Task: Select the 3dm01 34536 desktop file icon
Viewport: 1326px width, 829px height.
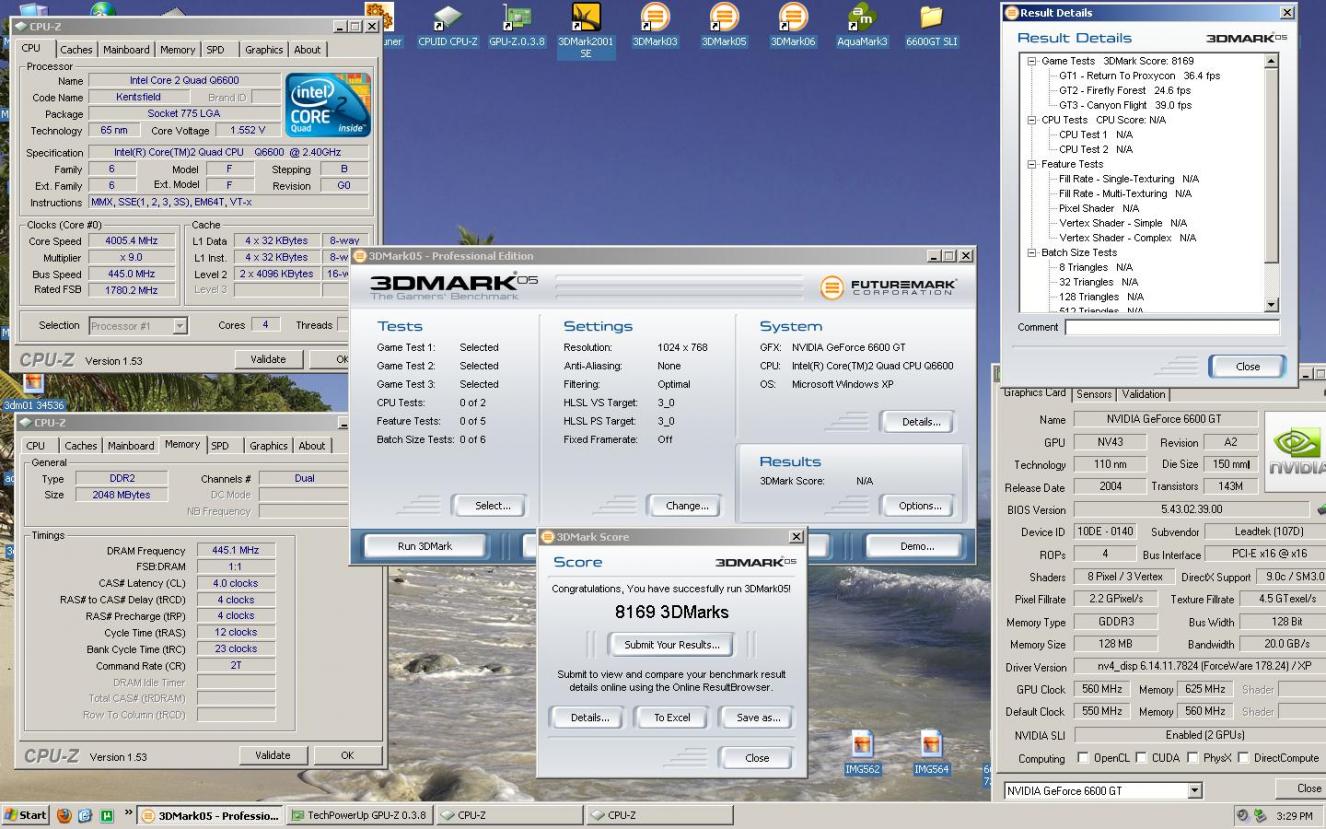Action: [x=34, y=393]
